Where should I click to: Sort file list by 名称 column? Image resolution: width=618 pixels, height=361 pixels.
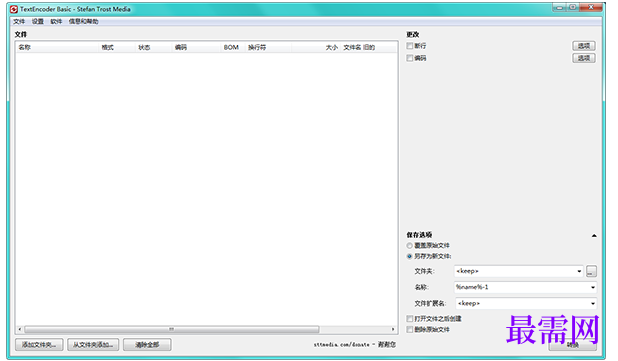click(x=57, y=47)
